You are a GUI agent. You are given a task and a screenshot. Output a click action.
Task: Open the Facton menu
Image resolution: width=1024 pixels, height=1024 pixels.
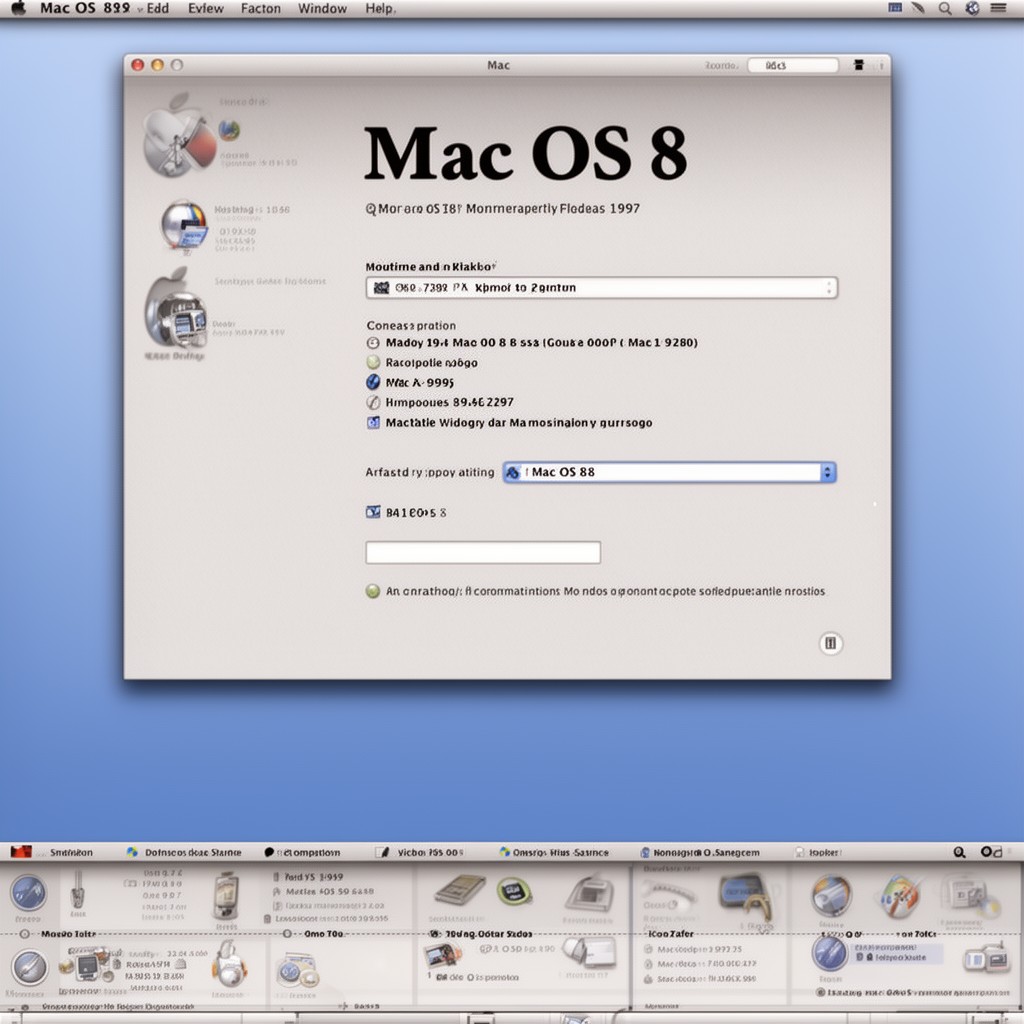click(x=261, y=8)
